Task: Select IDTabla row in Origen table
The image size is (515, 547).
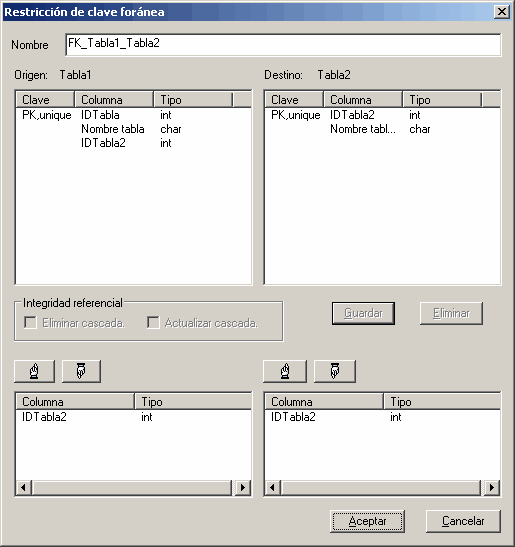Action: point(133,115)
